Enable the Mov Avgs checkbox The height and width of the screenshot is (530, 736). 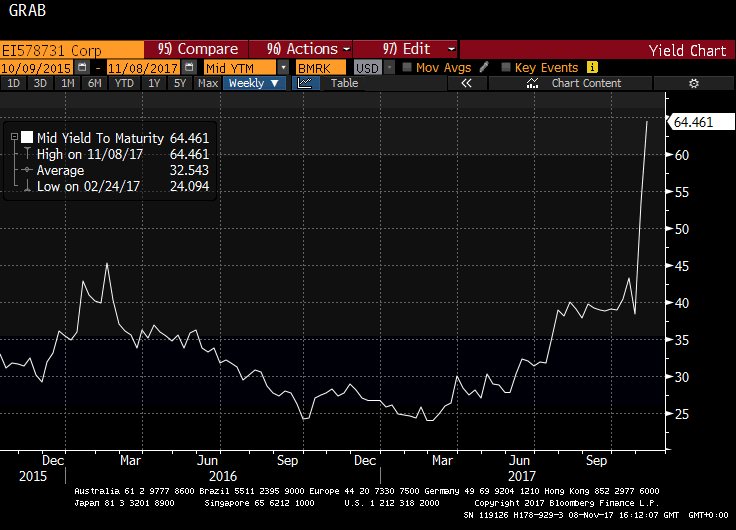[407, 67]
